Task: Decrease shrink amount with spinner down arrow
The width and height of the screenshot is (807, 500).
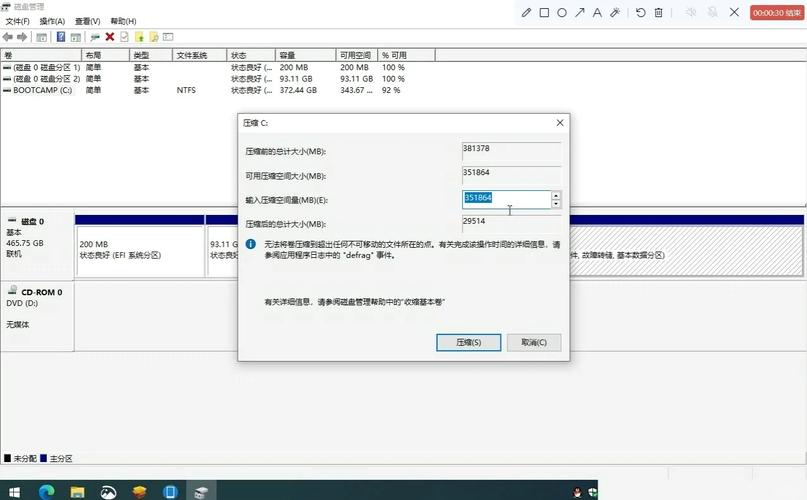Action: click(556, 204)
